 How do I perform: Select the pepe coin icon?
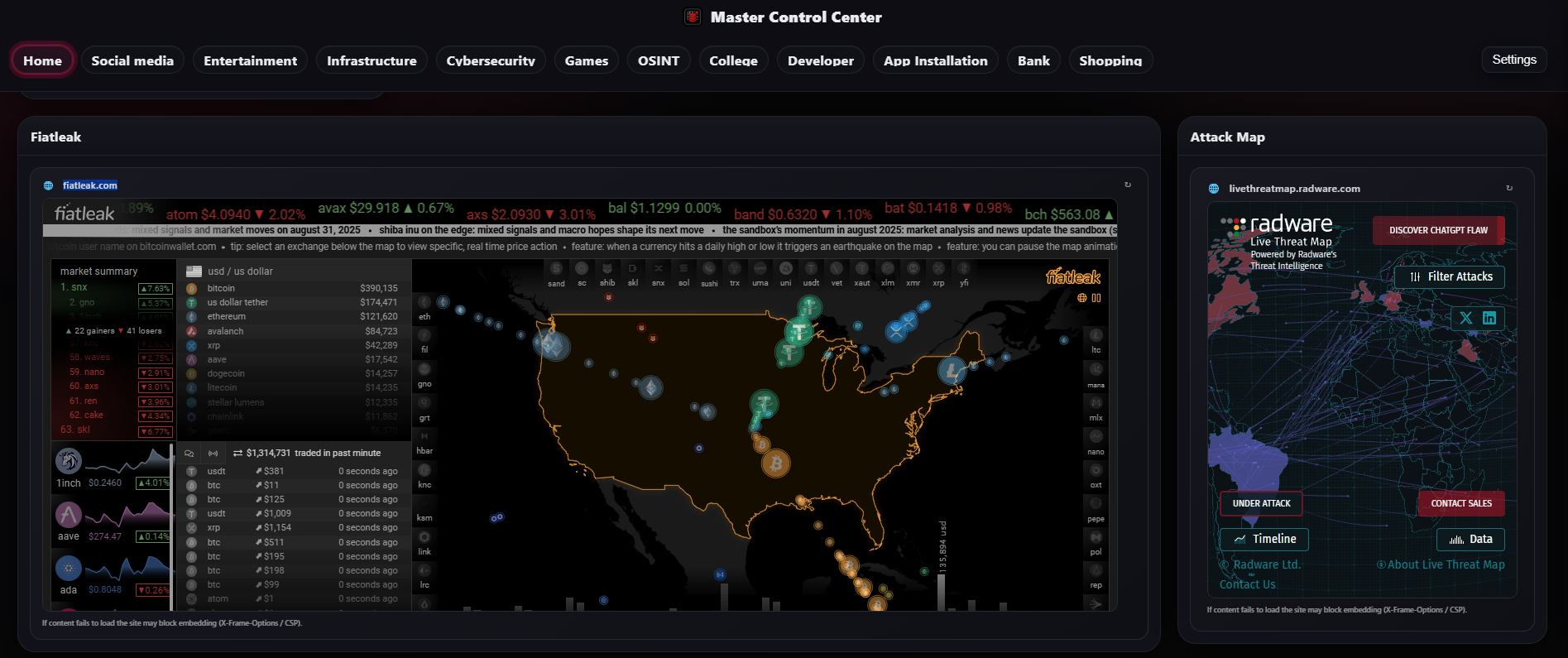(x=1096, y=504)
